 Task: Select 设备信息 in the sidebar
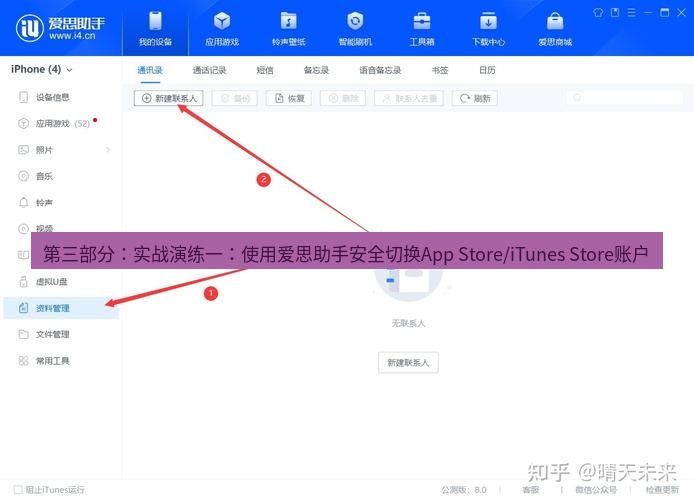(x=61, y=97)
